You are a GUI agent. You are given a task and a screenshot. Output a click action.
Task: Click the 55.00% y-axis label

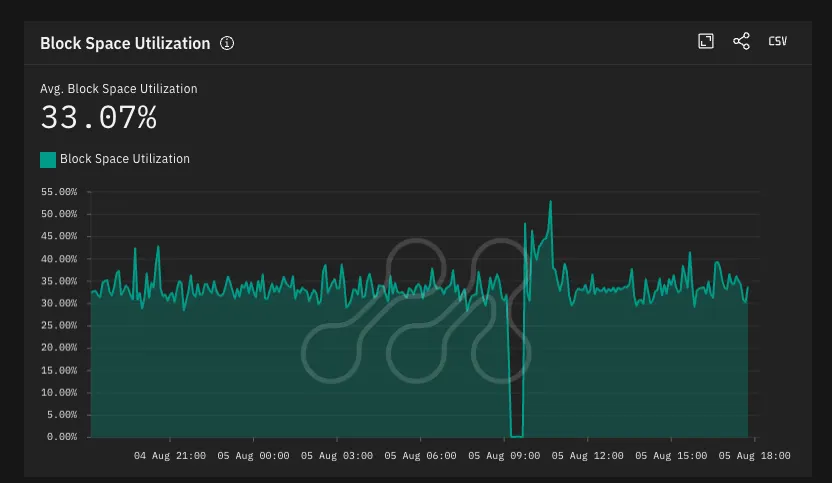[x=58, y=191]
